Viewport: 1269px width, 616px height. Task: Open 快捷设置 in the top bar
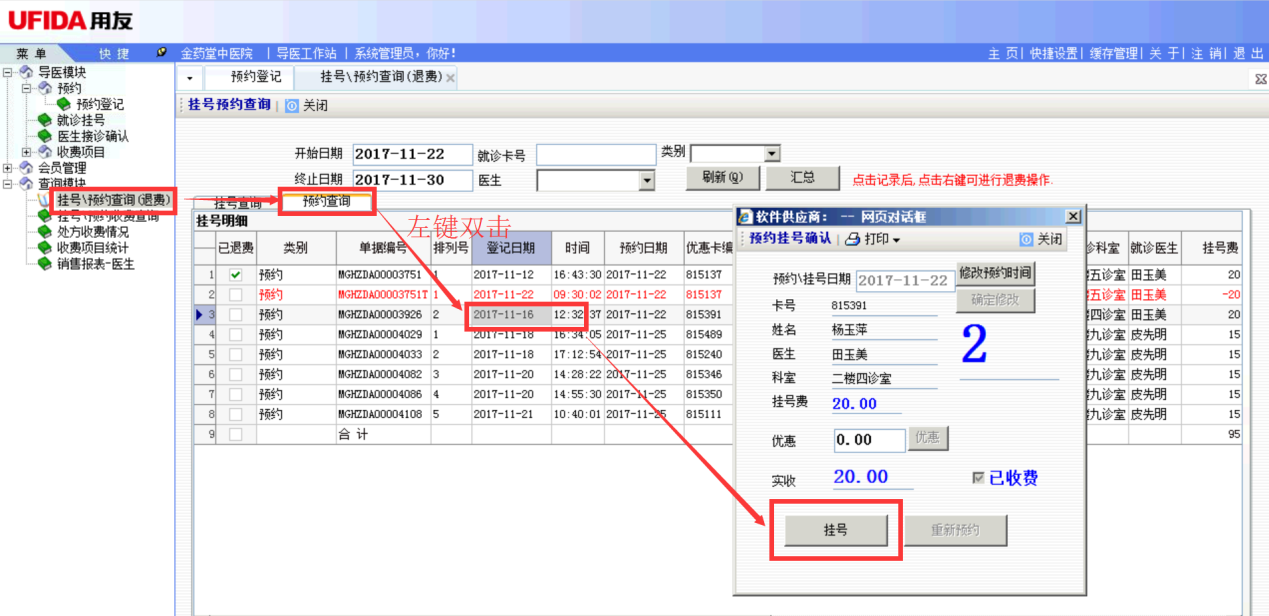coord(1054,53)
